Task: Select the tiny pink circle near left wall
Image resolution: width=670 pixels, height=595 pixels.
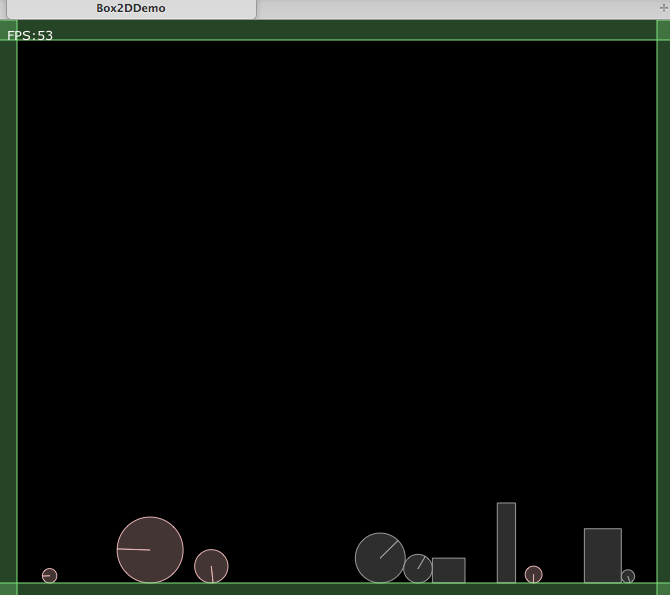Action: click(x=50, y=575)
